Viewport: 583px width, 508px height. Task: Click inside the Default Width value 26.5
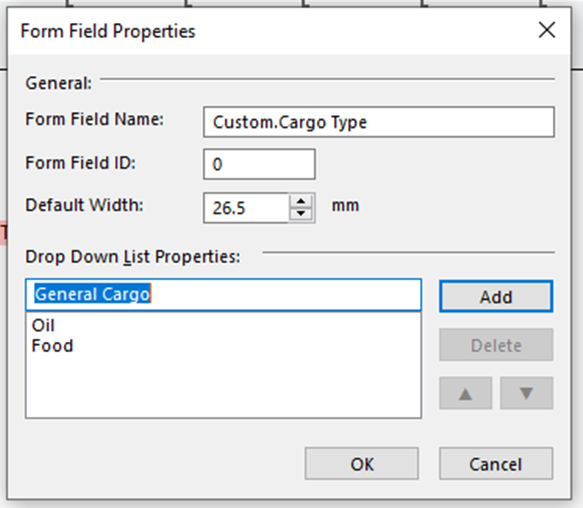point(246,208)
